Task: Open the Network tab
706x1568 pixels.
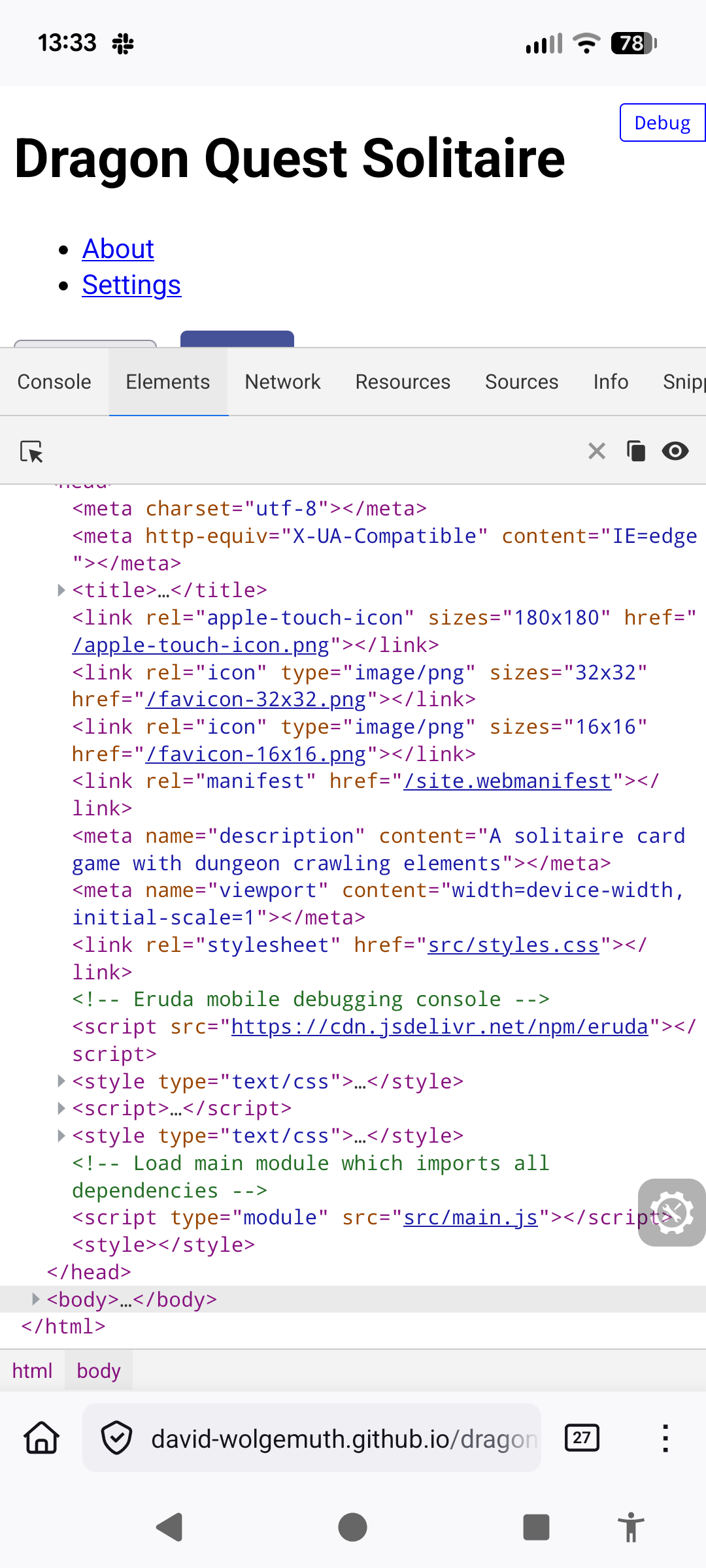Action: (x=282, y=382)
